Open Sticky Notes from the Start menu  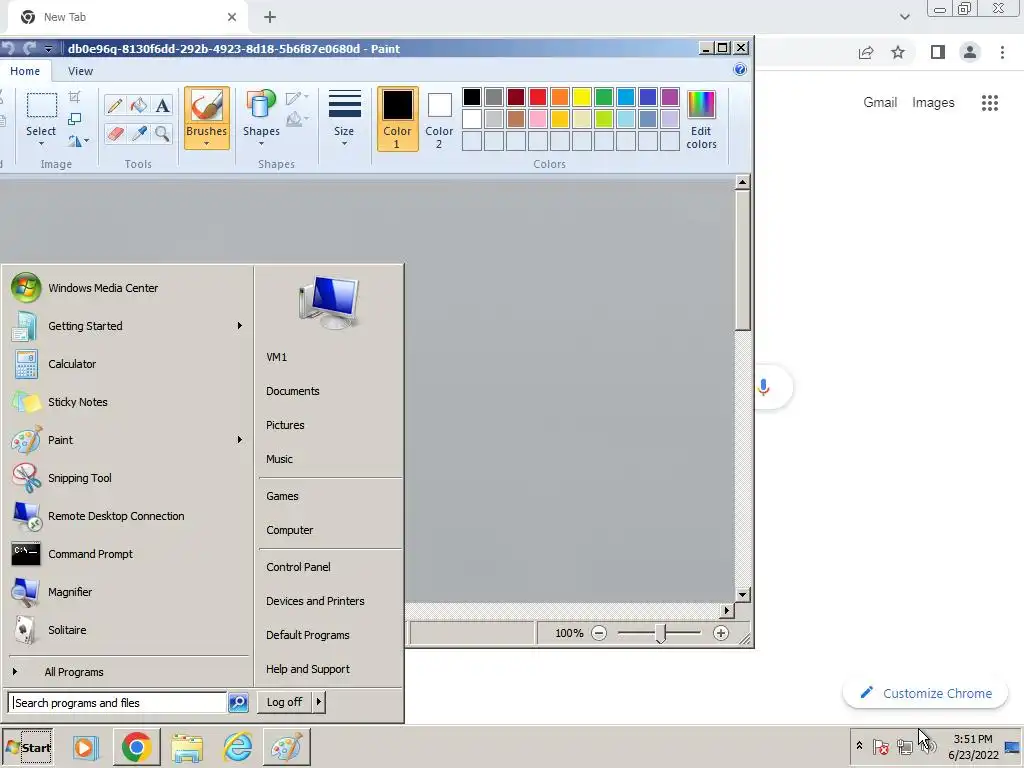click(129, 402)
